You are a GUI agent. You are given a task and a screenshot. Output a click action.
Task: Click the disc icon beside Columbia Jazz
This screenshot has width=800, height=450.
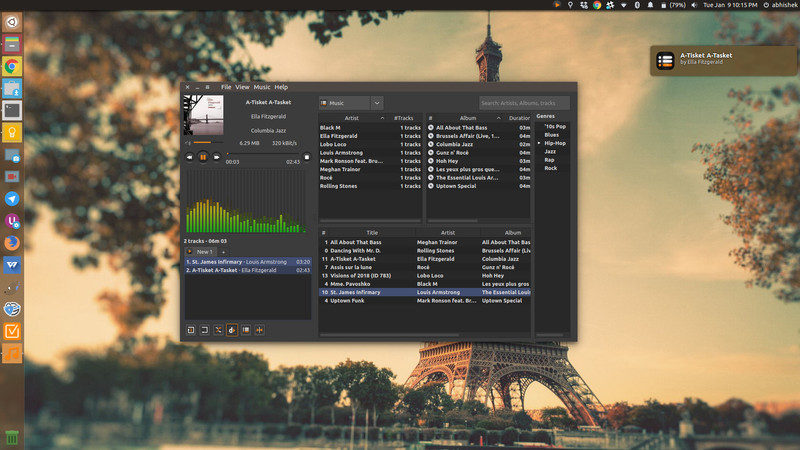(431, 144)
